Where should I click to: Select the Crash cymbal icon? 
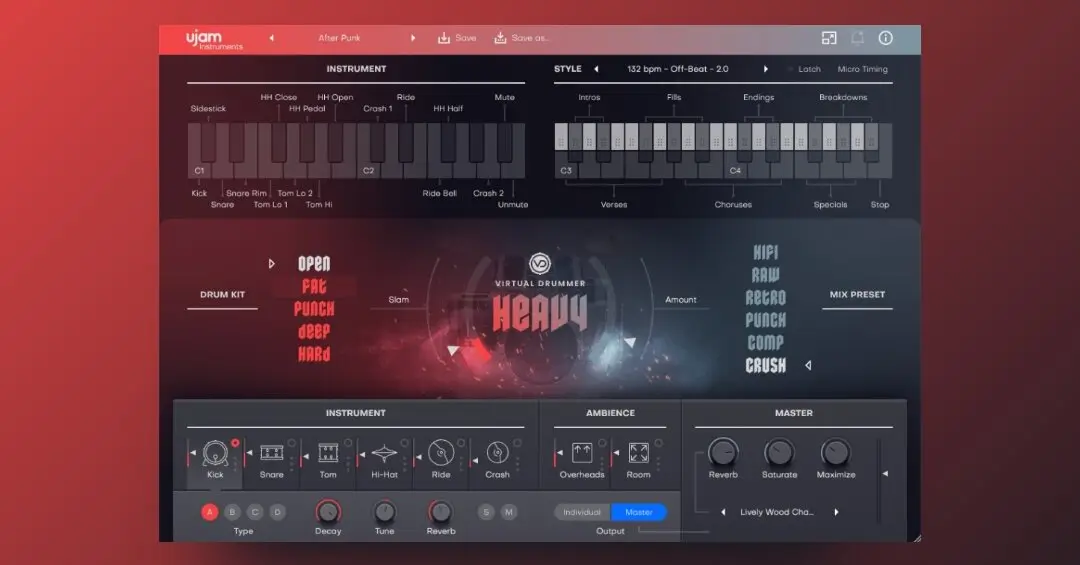497,453
